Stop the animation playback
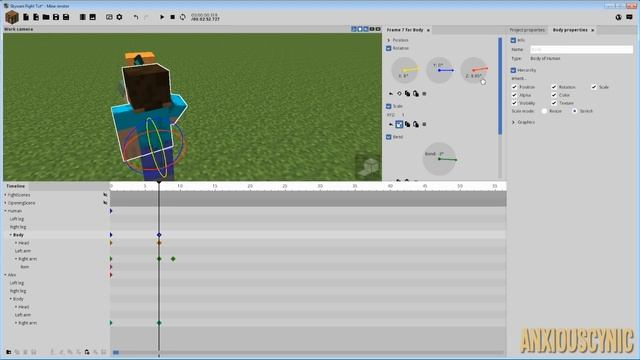This screenshot has height=360, width=640. 172,17
